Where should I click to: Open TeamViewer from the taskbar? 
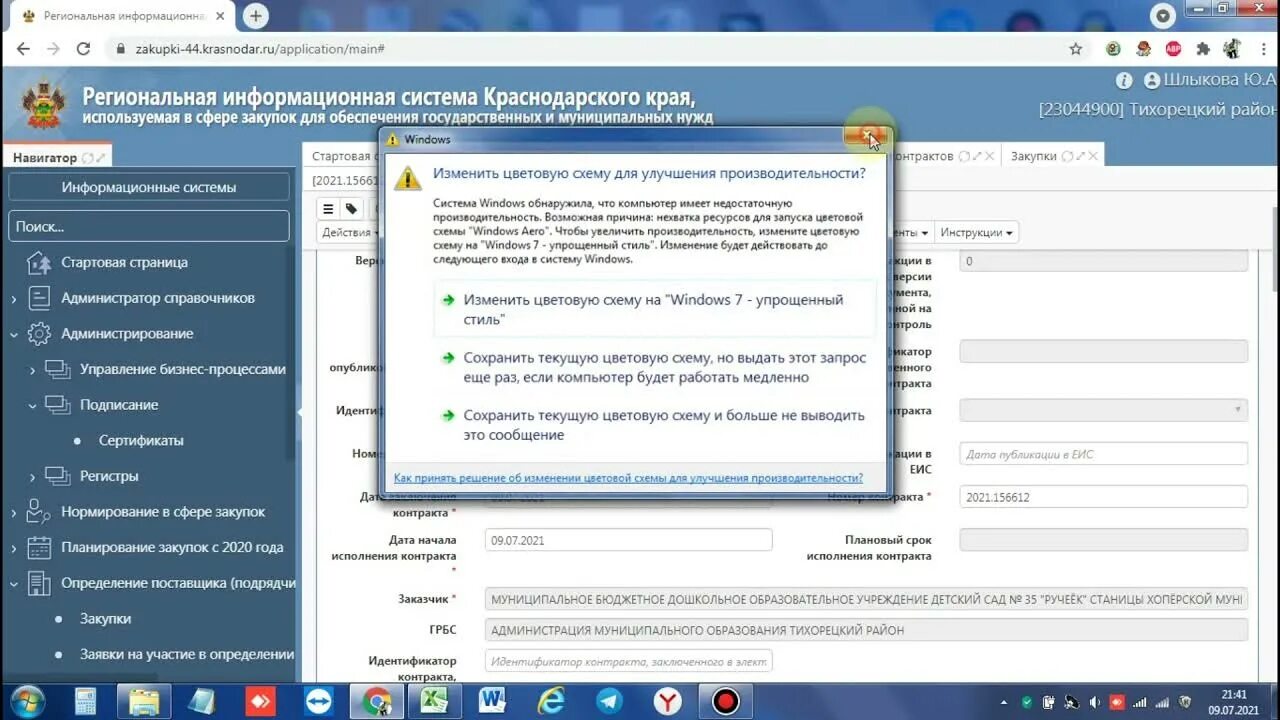click(x=319, y=701)
